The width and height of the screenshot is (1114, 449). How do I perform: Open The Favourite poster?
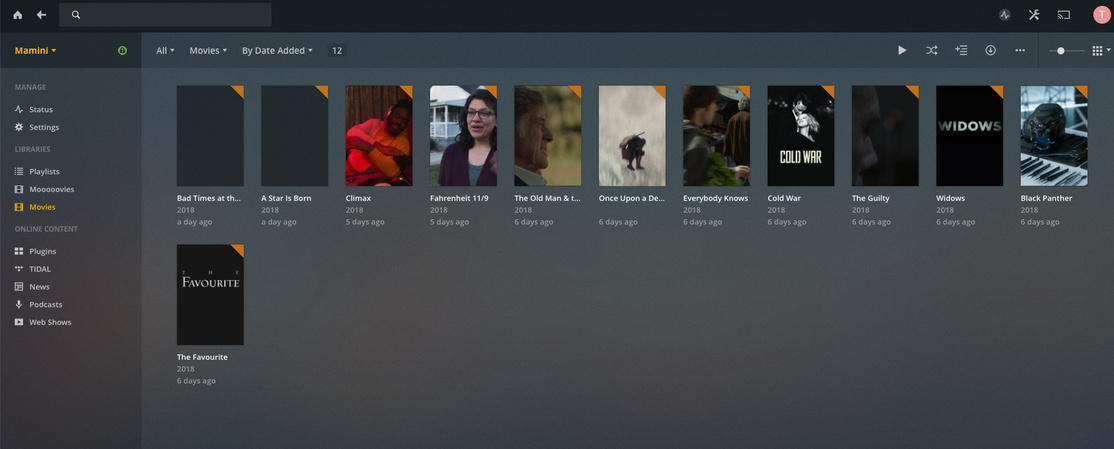point(210,295)
